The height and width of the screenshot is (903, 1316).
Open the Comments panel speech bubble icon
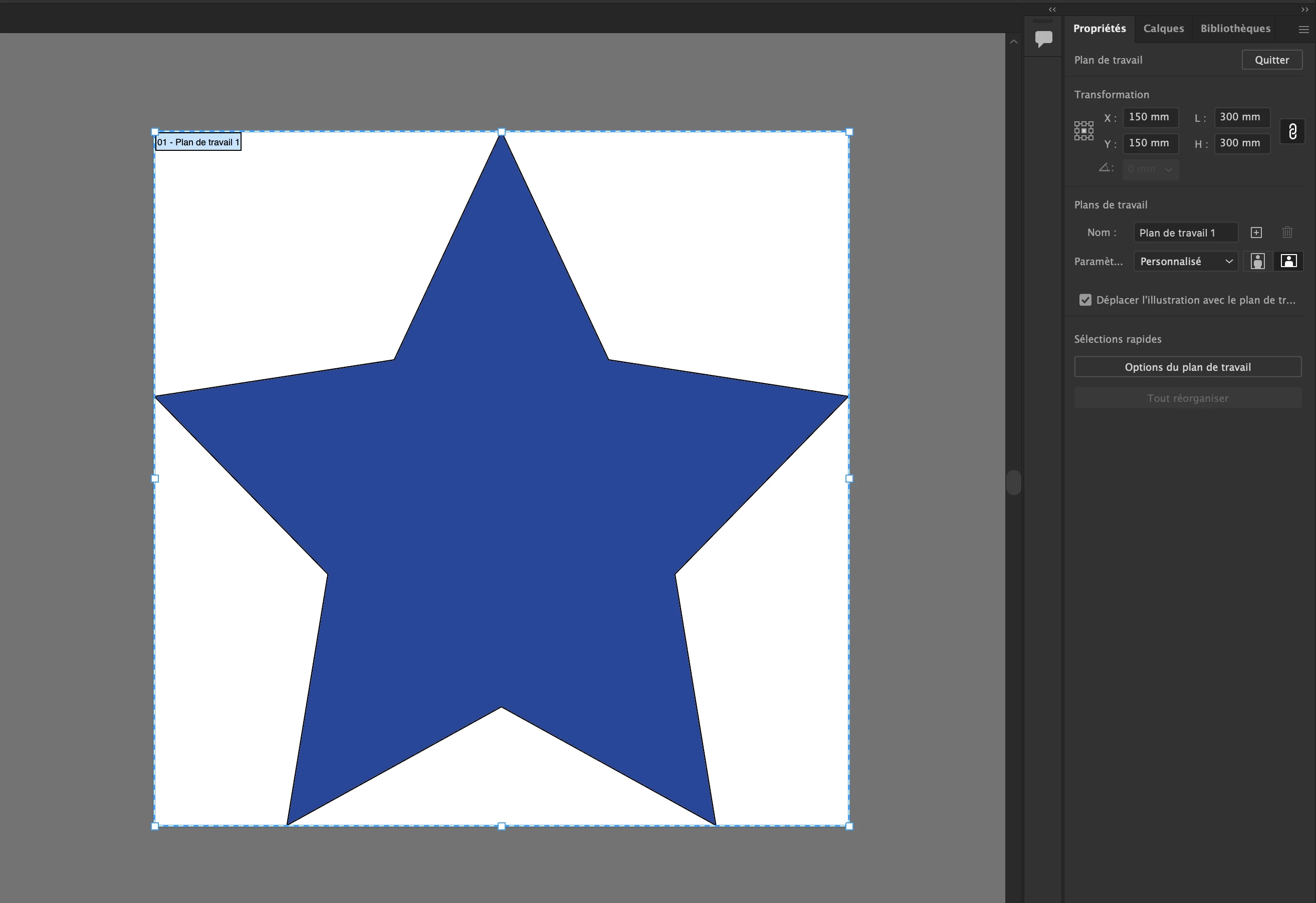click(x=1043, y=39)
